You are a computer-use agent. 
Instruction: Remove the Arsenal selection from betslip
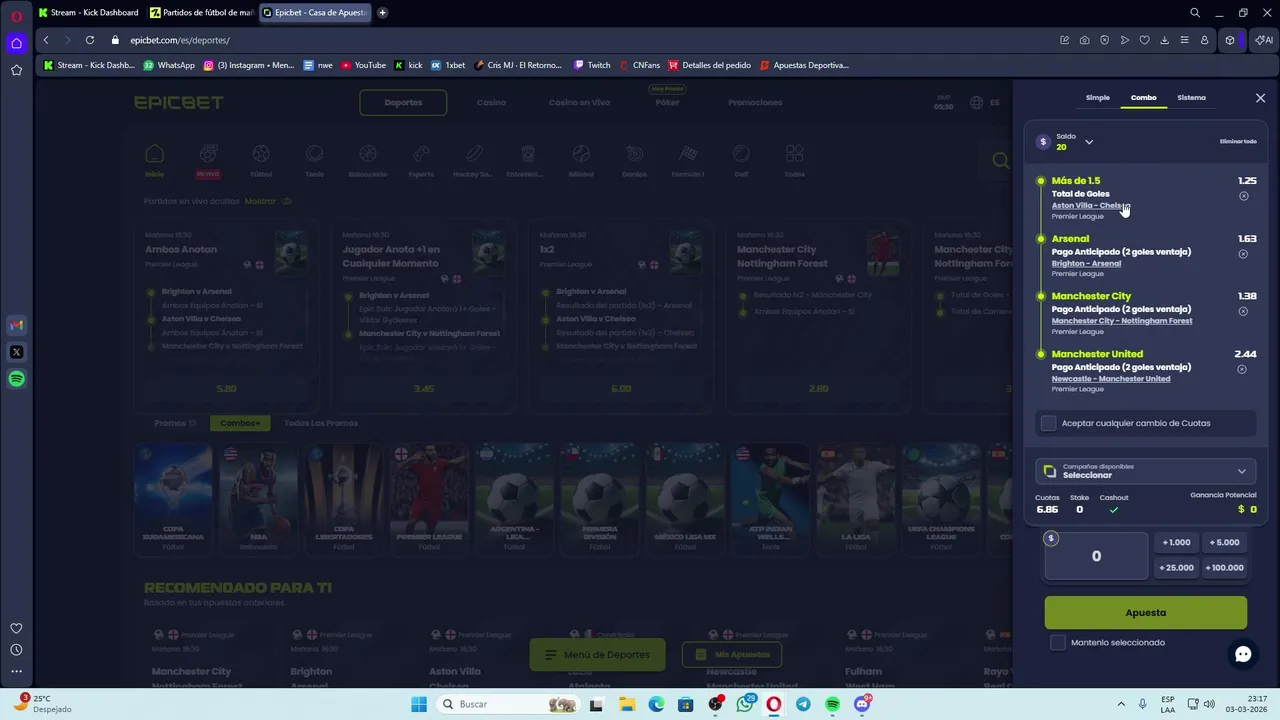click(1244, 254)
